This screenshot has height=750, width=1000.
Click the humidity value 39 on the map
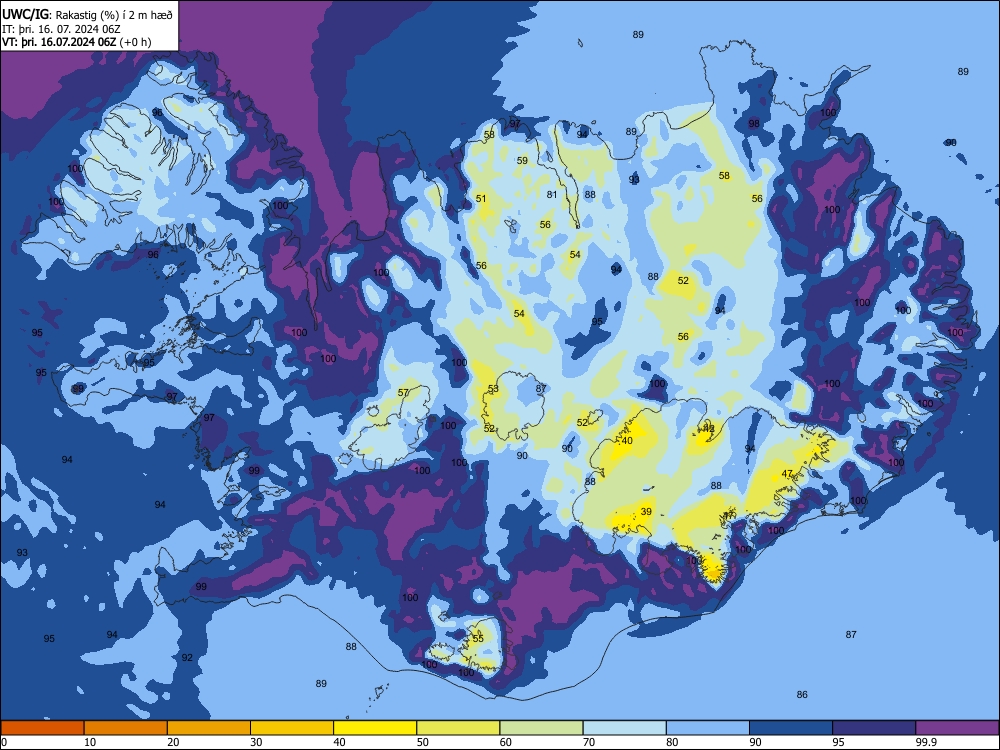click(646, 511)
